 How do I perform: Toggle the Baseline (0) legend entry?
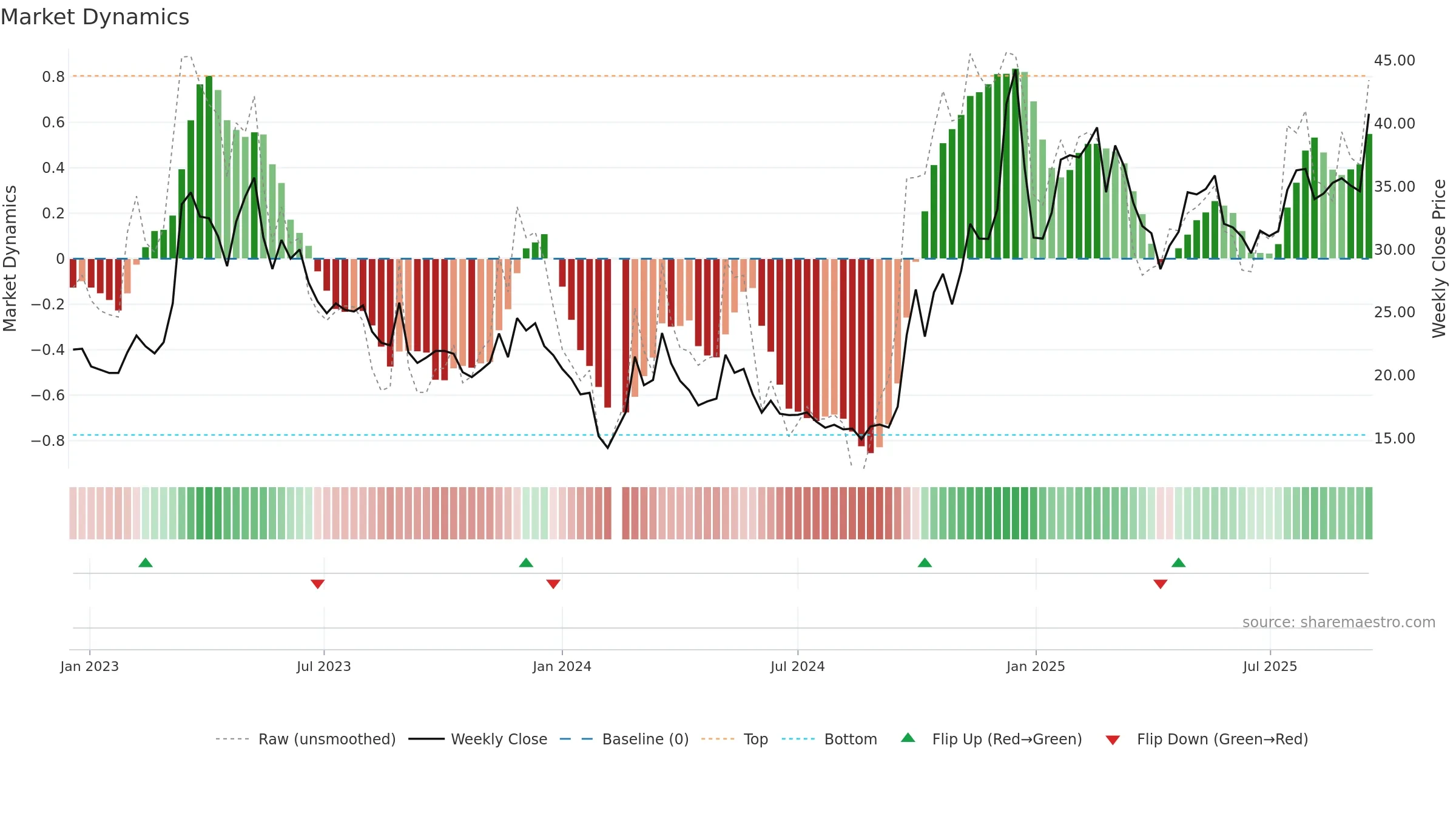click(x=624, y=739)
